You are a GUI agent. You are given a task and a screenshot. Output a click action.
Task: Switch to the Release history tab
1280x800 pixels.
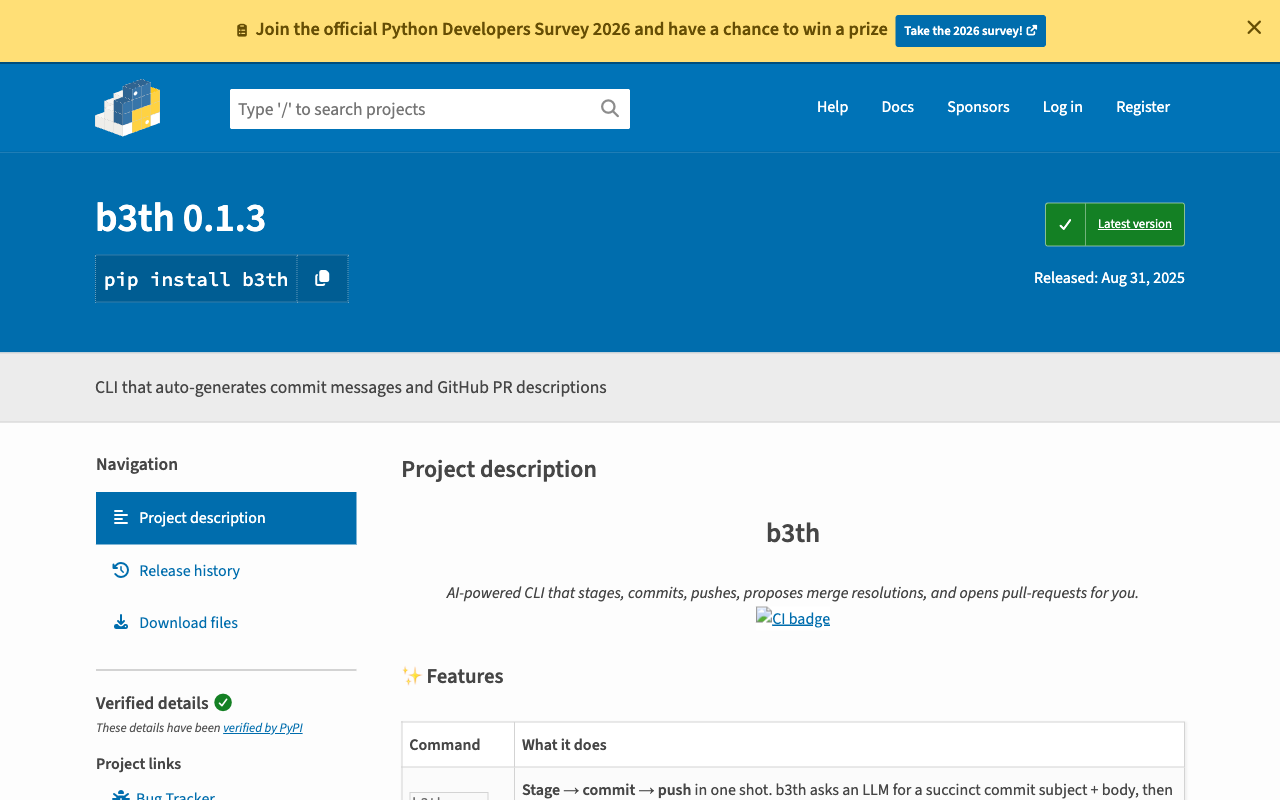(x=189, y=570)
